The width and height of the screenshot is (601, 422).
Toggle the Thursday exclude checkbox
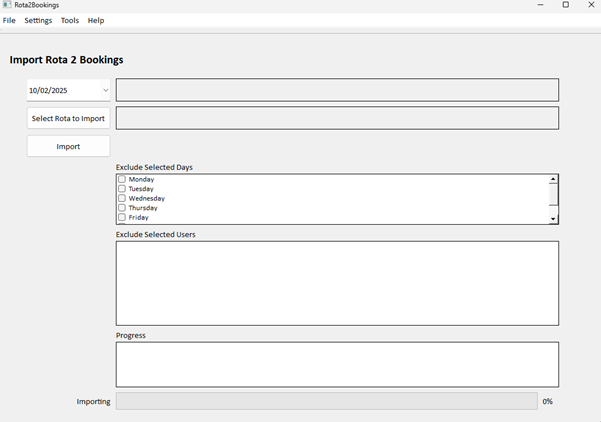[x=122, y=208]
